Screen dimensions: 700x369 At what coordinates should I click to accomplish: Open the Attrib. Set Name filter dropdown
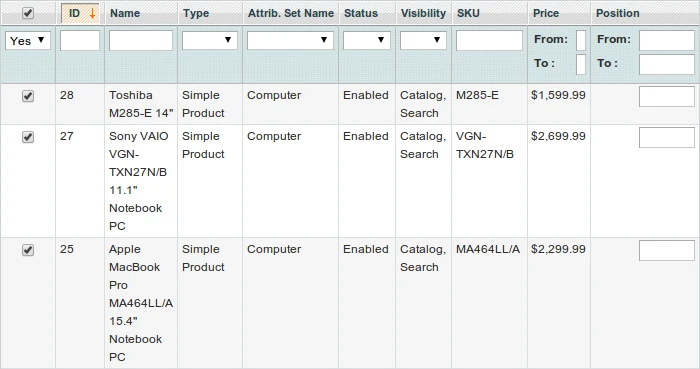290,40
